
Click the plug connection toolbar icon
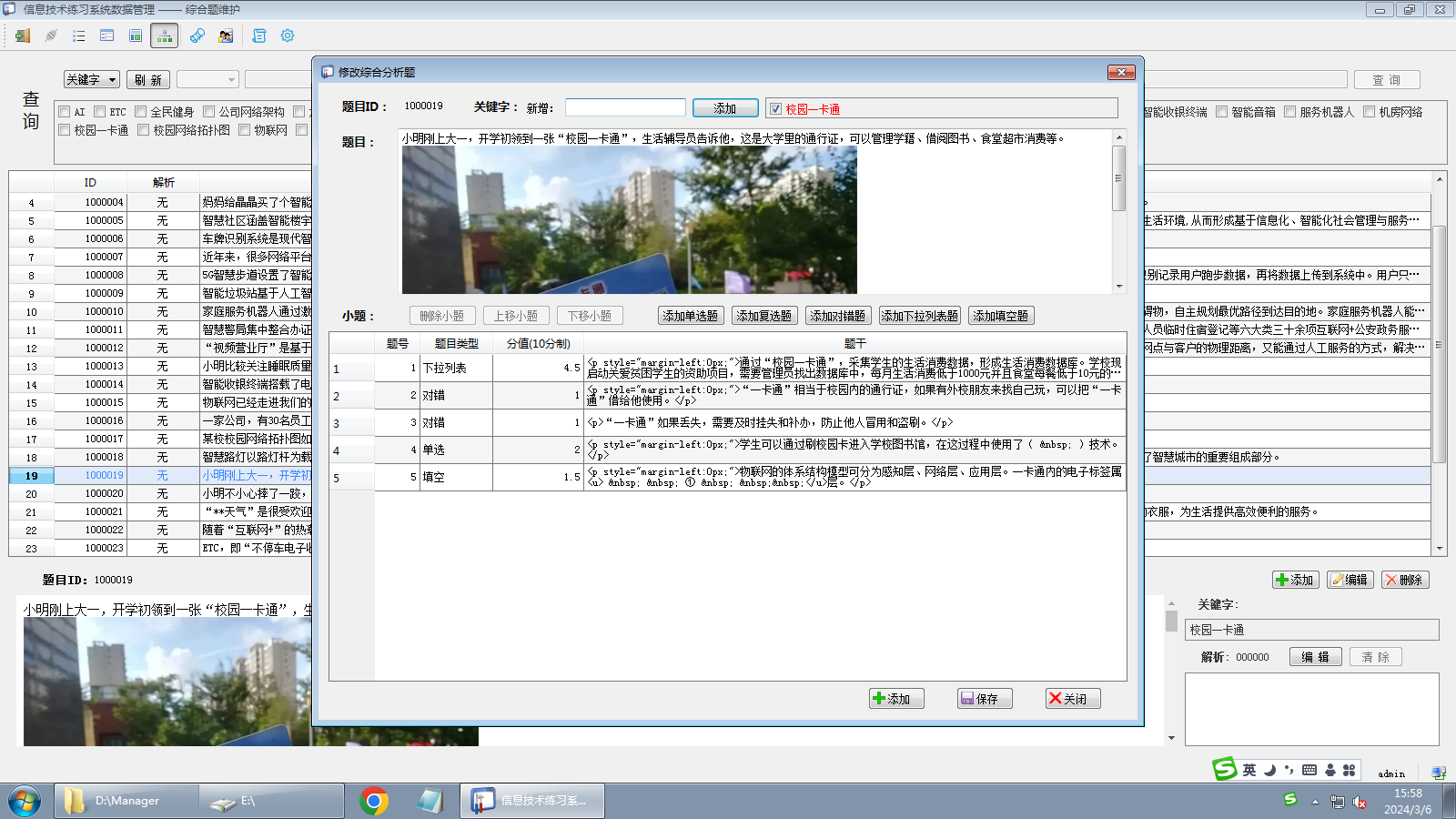(51, 35)
